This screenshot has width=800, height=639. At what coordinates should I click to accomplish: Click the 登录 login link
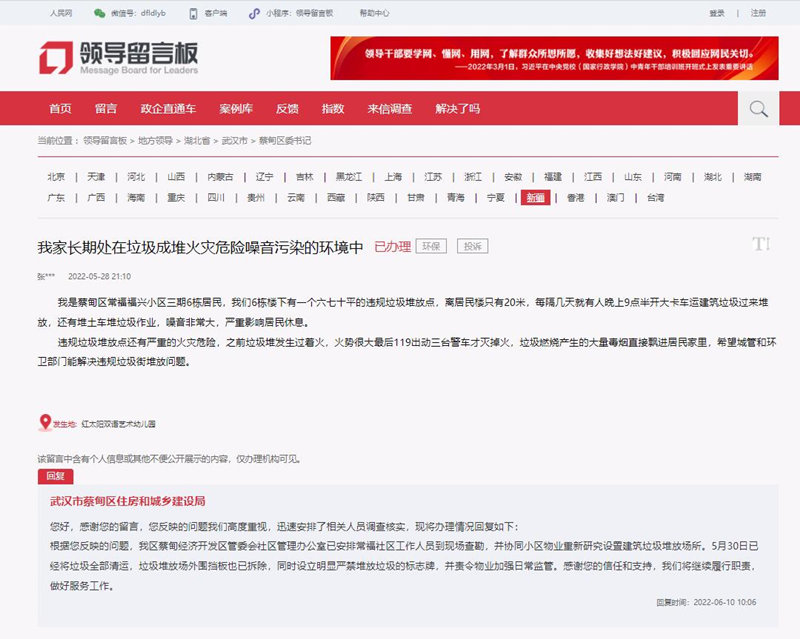click(717, 14)
